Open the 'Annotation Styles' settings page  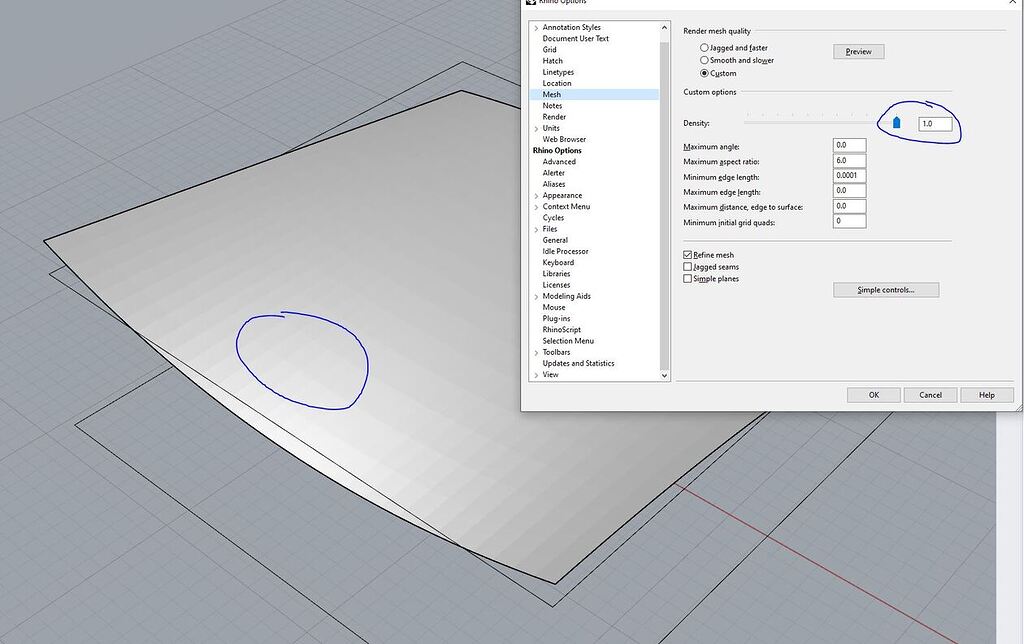(x=571, y=27)
